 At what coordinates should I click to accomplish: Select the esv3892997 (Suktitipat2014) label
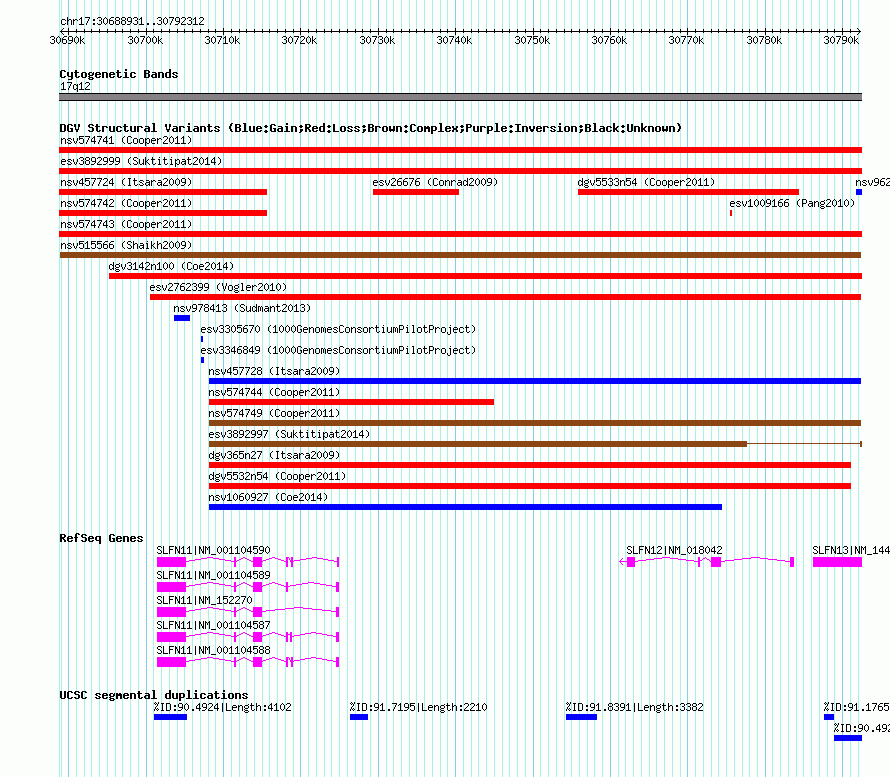click(x=289, y=434)
